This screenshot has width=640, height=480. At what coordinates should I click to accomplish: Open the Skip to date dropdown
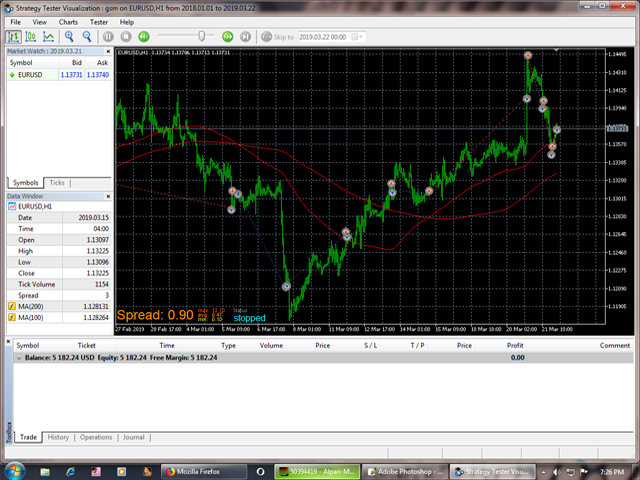click(361, 37)
